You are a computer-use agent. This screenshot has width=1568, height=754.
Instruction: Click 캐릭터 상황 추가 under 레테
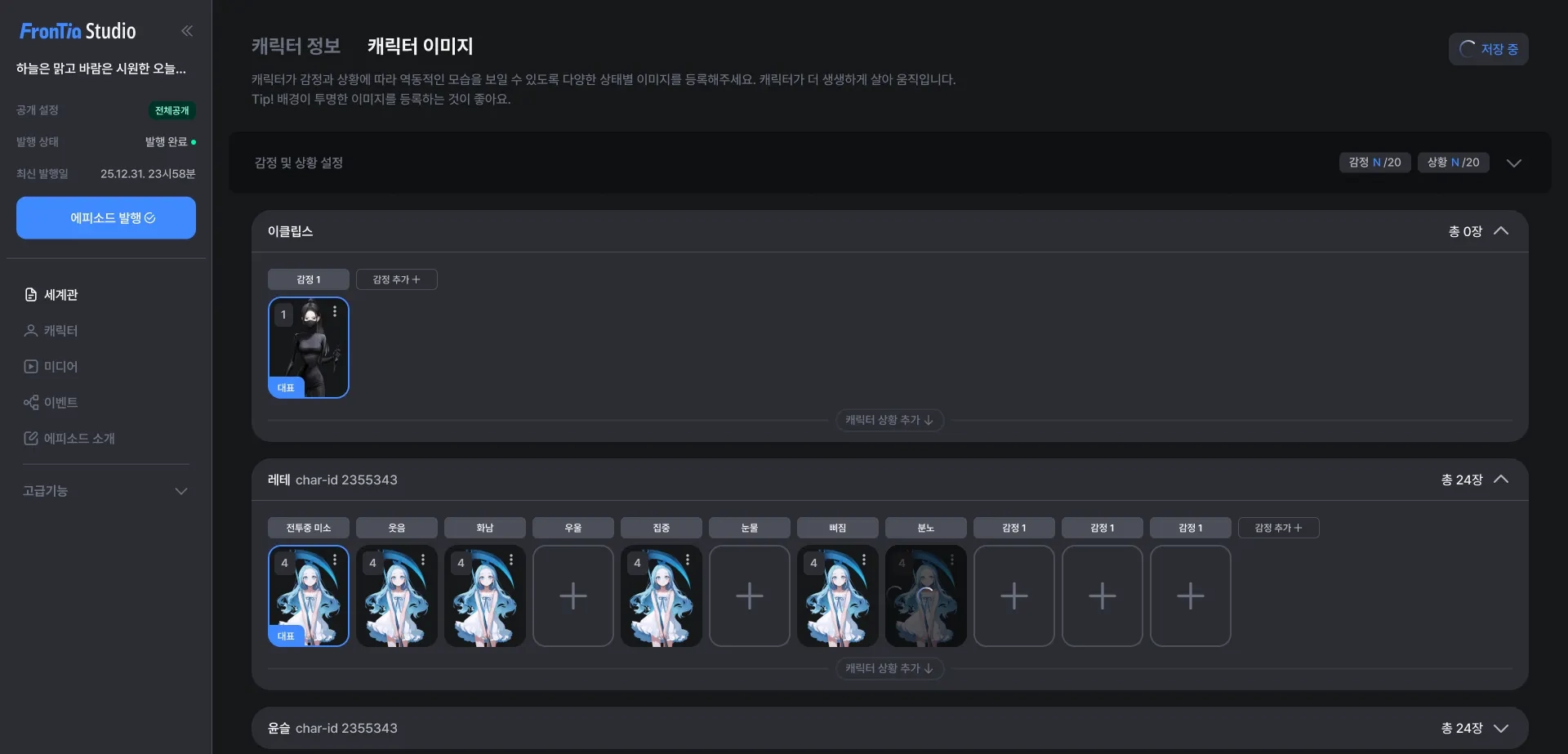point(889,668)
